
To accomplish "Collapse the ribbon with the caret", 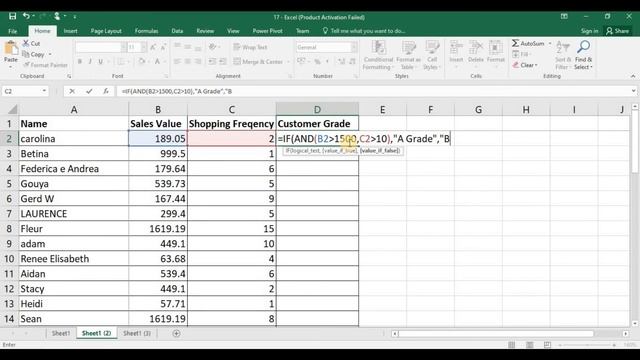I will (x=633, y=76).
